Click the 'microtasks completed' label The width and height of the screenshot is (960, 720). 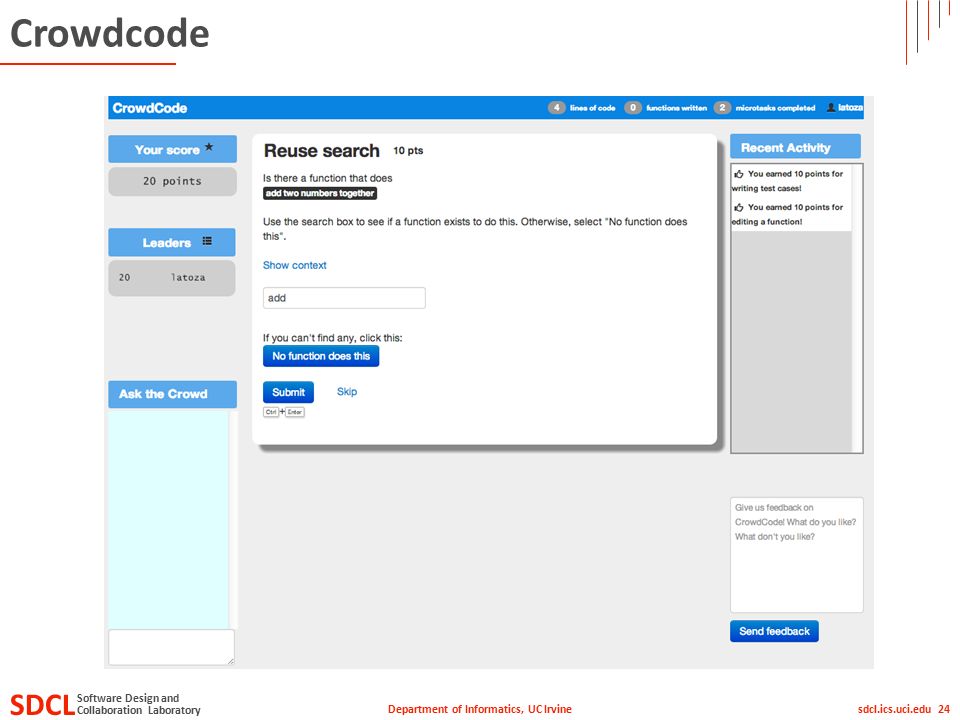775,108
